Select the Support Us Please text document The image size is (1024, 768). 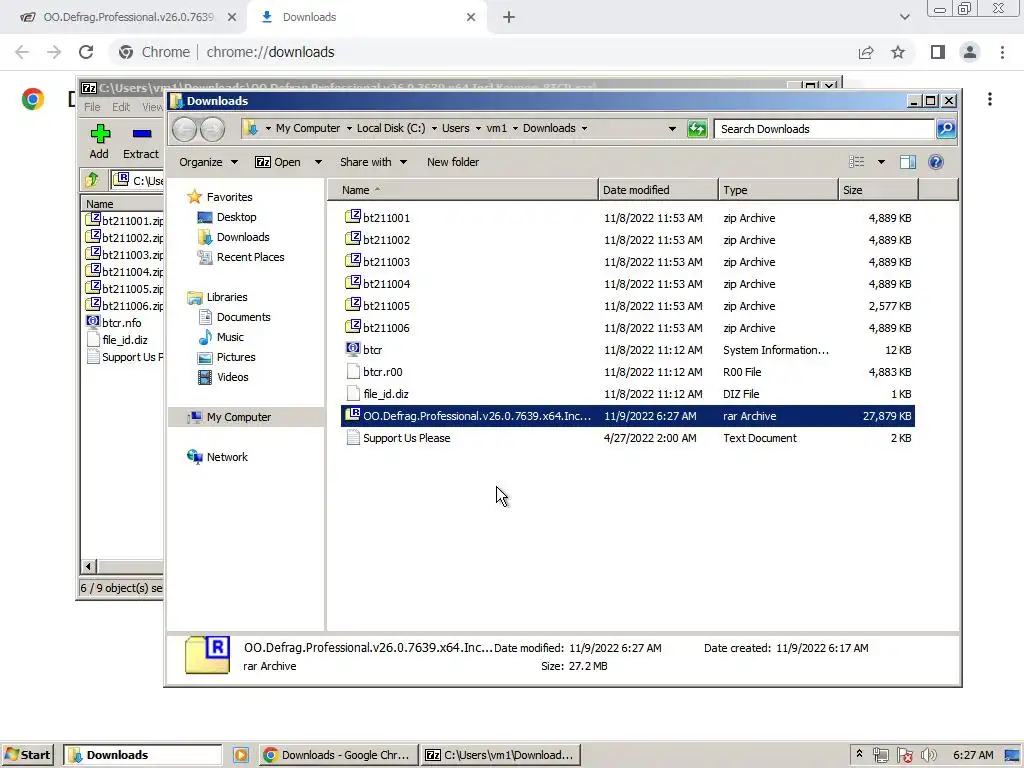coord(628,438)
